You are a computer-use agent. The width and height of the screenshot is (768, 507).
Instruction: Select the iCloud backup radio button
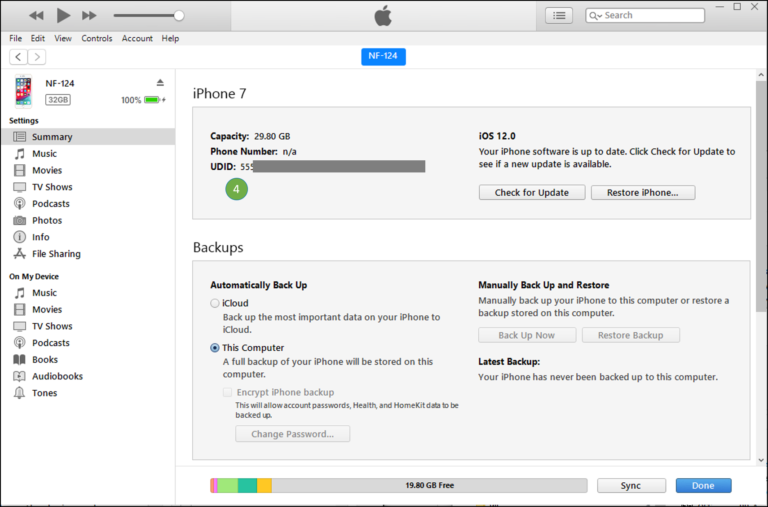click(215, 303)
